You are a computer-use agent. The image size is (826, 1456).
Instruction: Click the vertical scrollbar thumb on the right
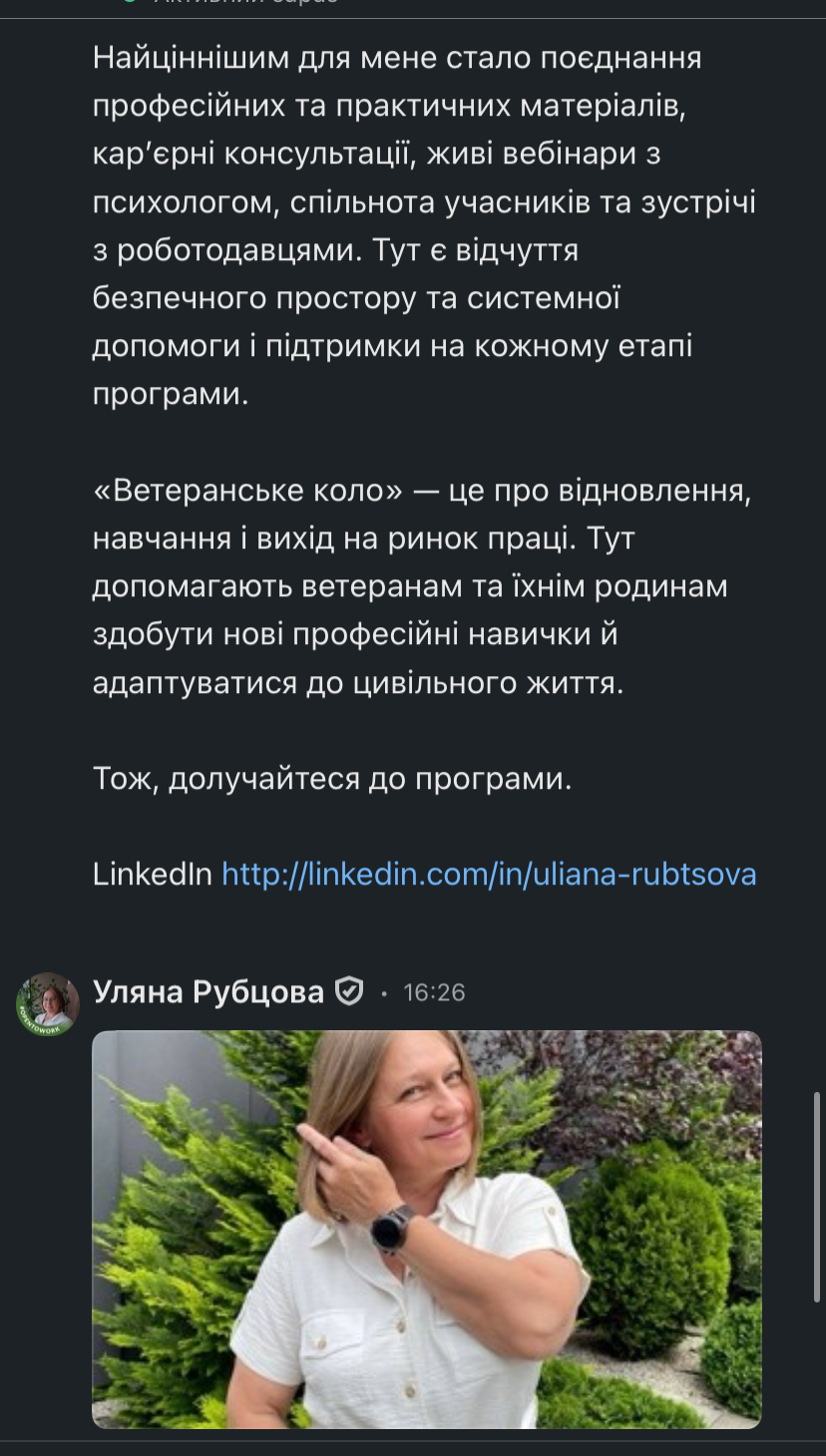pos(818,1197)
